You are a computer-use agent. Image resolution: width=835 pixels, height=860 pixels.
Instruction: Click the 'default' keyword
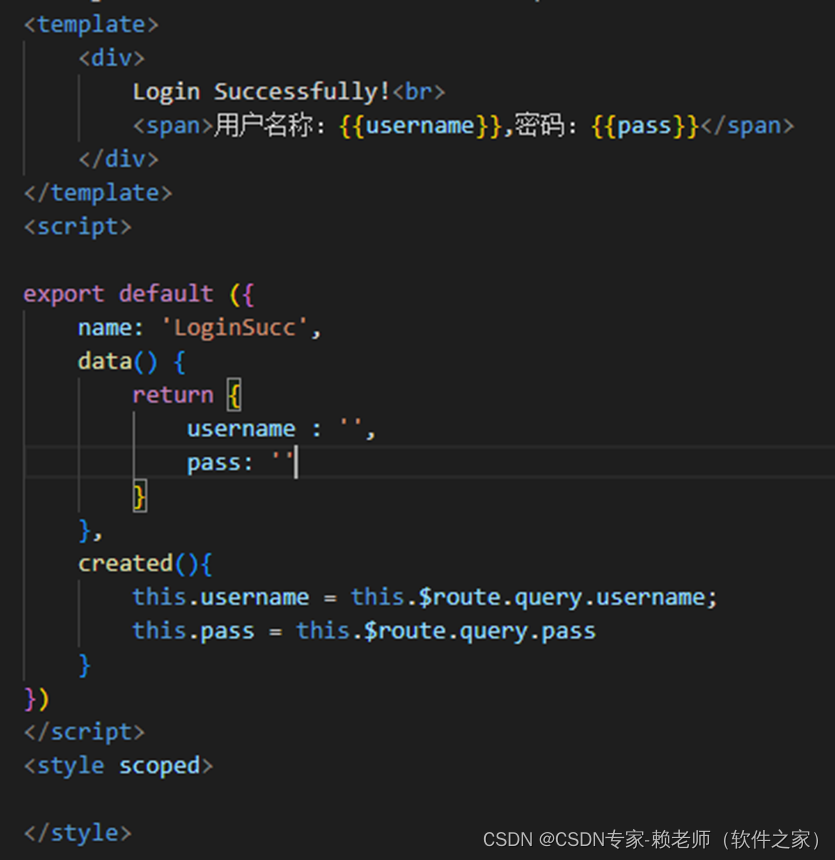(166, 293)
